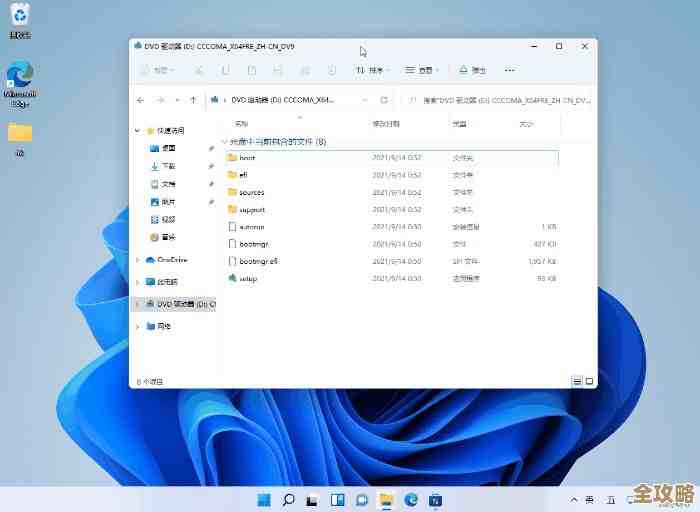Open the Windows Start menu
This screenshot has width=700, height=512.
[x=264, y=500]
